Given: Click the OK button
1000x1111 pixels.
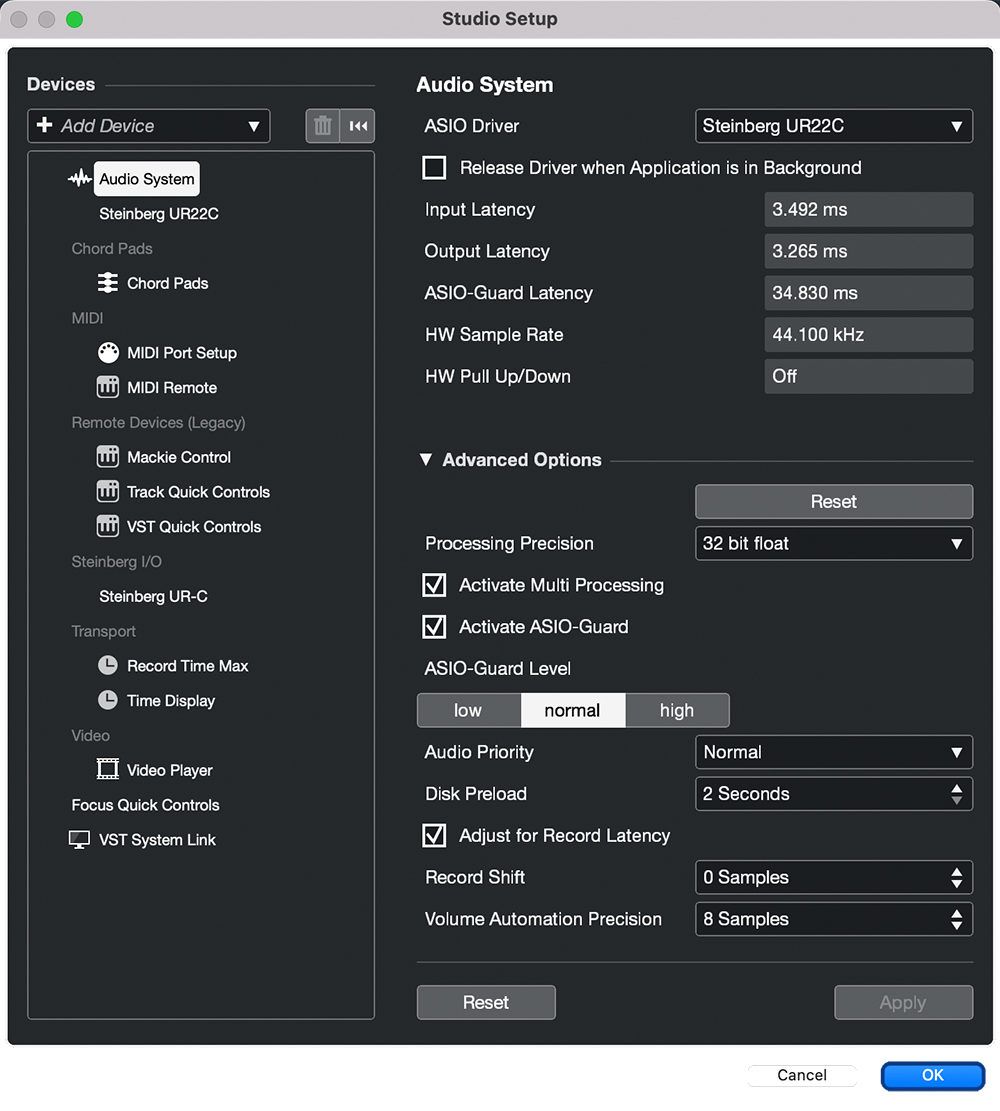Looking at the screenshot, I should tap(932, 1075).
